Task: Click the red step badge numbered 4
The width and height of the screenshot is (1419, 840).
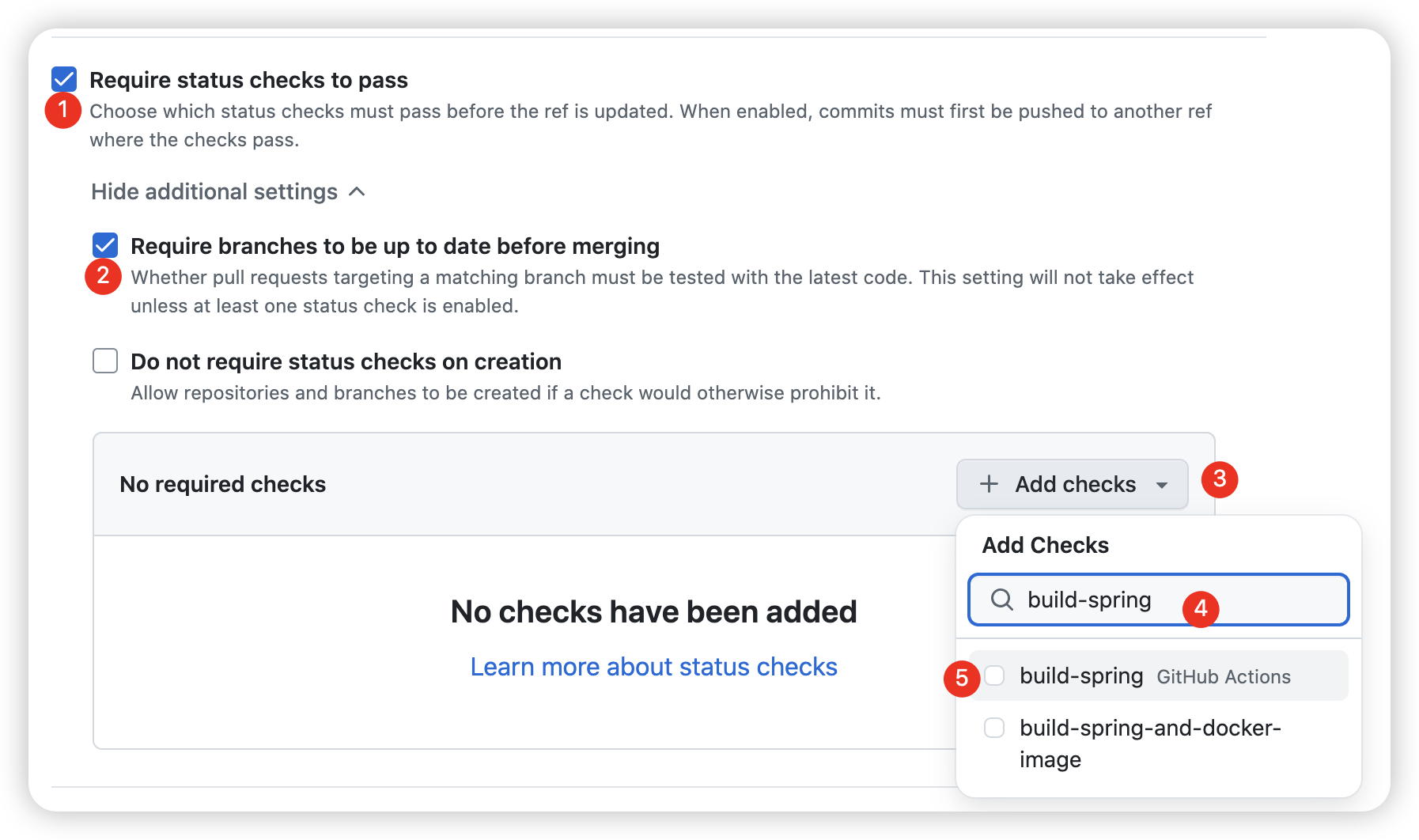Action: (1201, 608)
